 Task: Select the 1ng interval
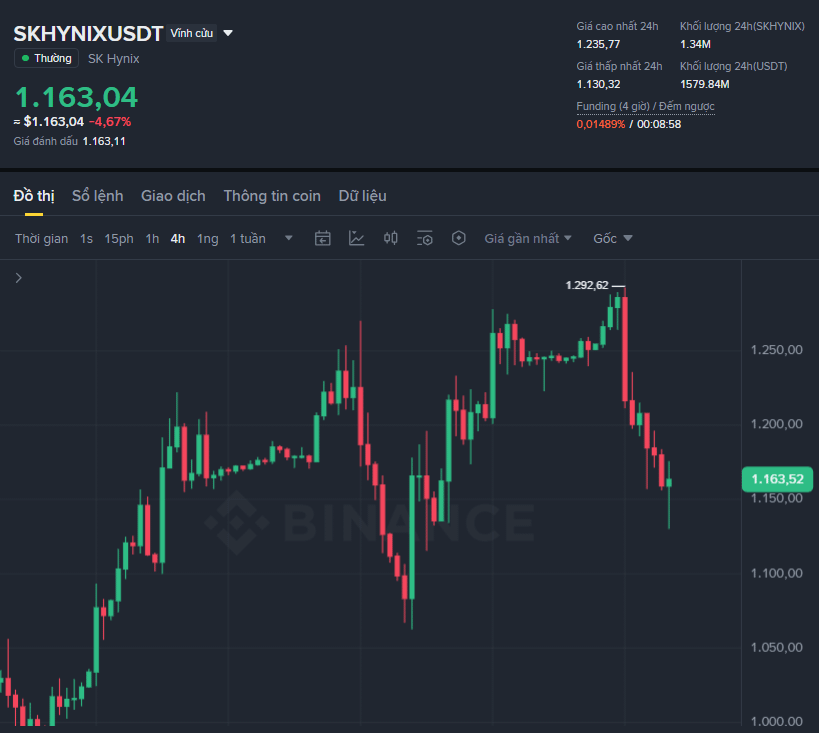[207, 239]
